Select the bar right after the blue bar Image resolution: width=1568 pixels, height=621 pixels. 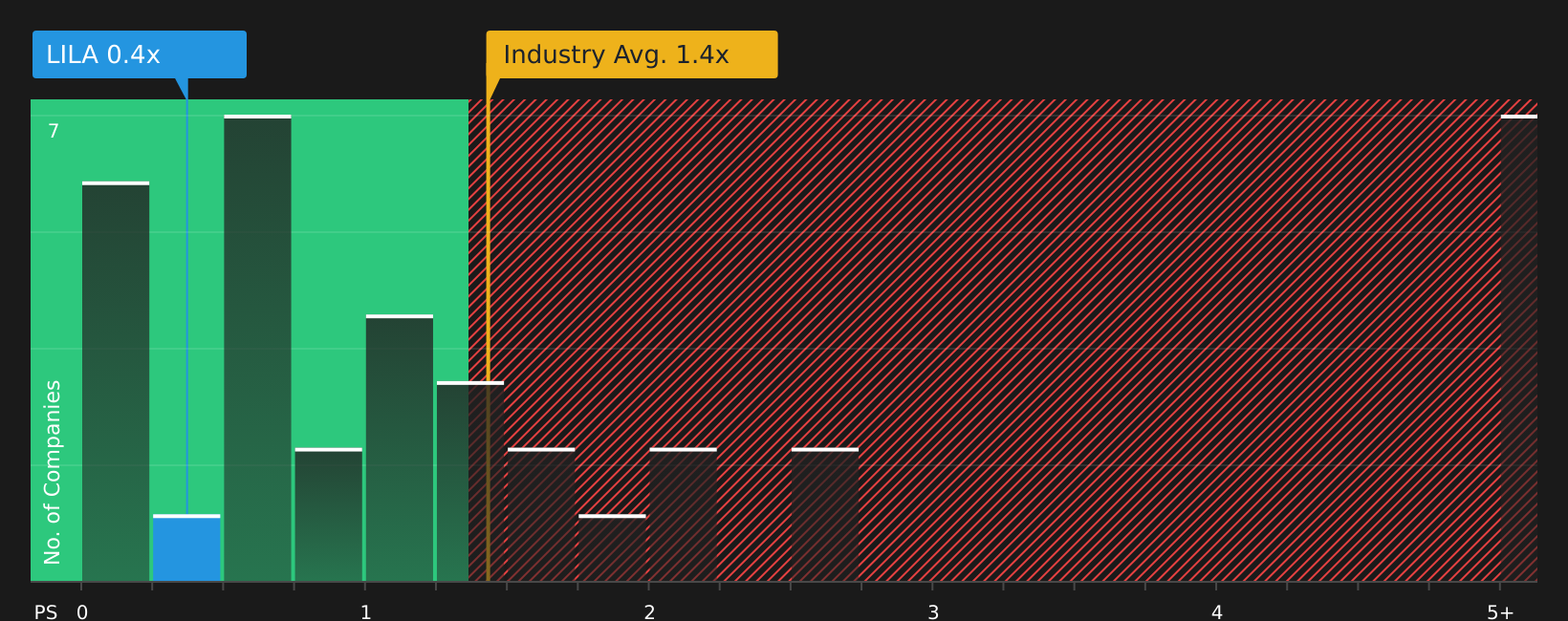click(x=257, y=348)
